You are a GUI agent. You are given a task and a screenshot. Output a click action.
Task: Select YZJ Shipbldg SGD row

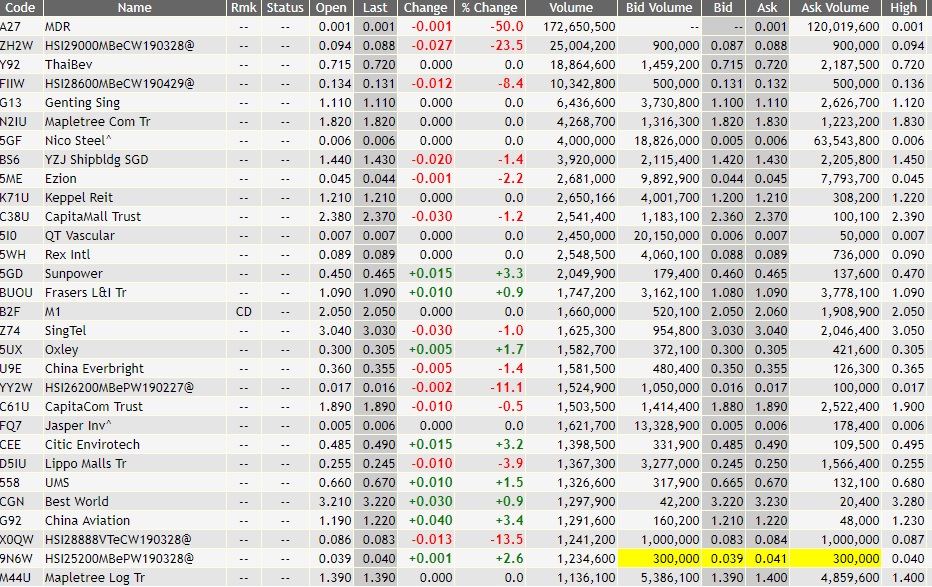(466, 160)
